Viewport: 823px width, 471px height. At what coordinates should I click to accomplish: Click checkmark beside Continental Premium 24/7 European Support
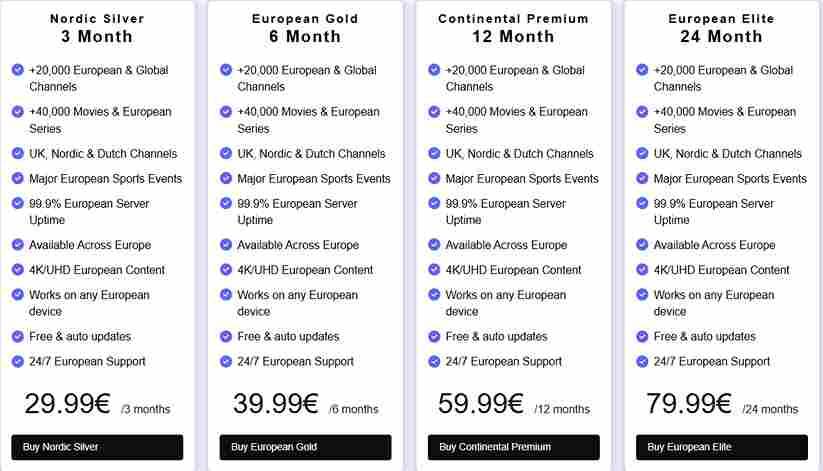pyautogui.click(x=434, y=361)
